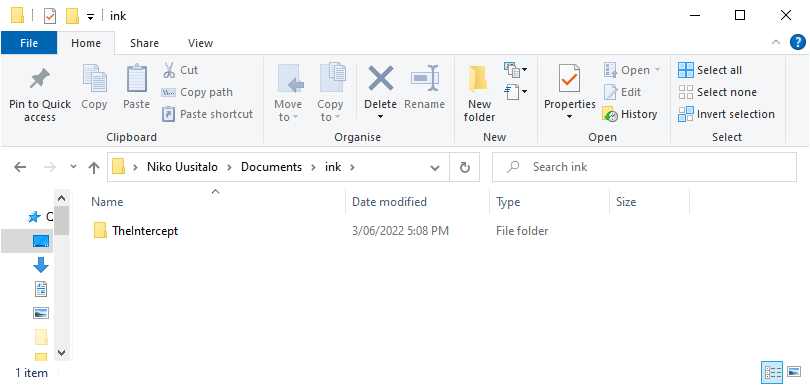The height and width of the screenshot is (385, 810).
Task: Open the File menu tab
Action: 29,43
